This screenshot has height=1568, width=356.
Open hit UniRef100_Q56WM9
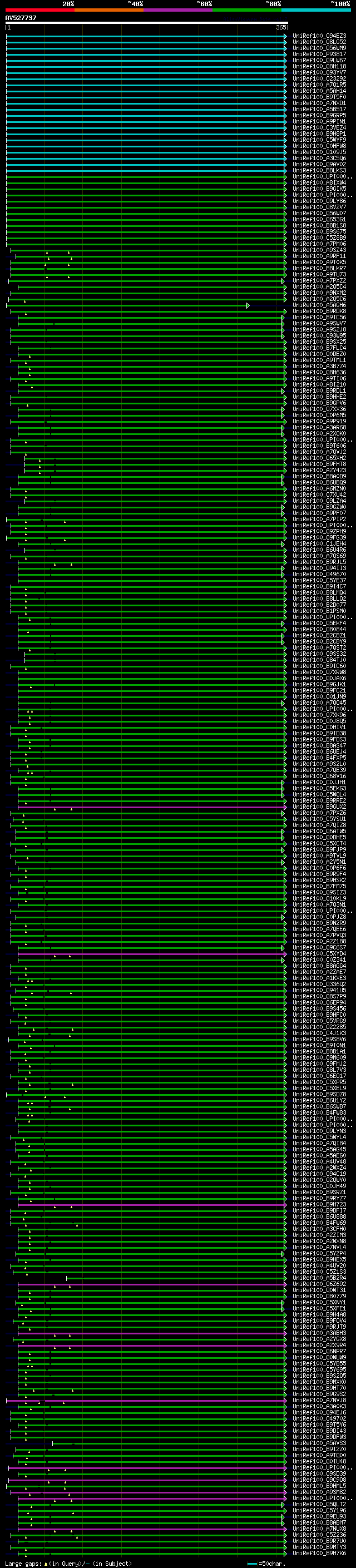(319, 48)
